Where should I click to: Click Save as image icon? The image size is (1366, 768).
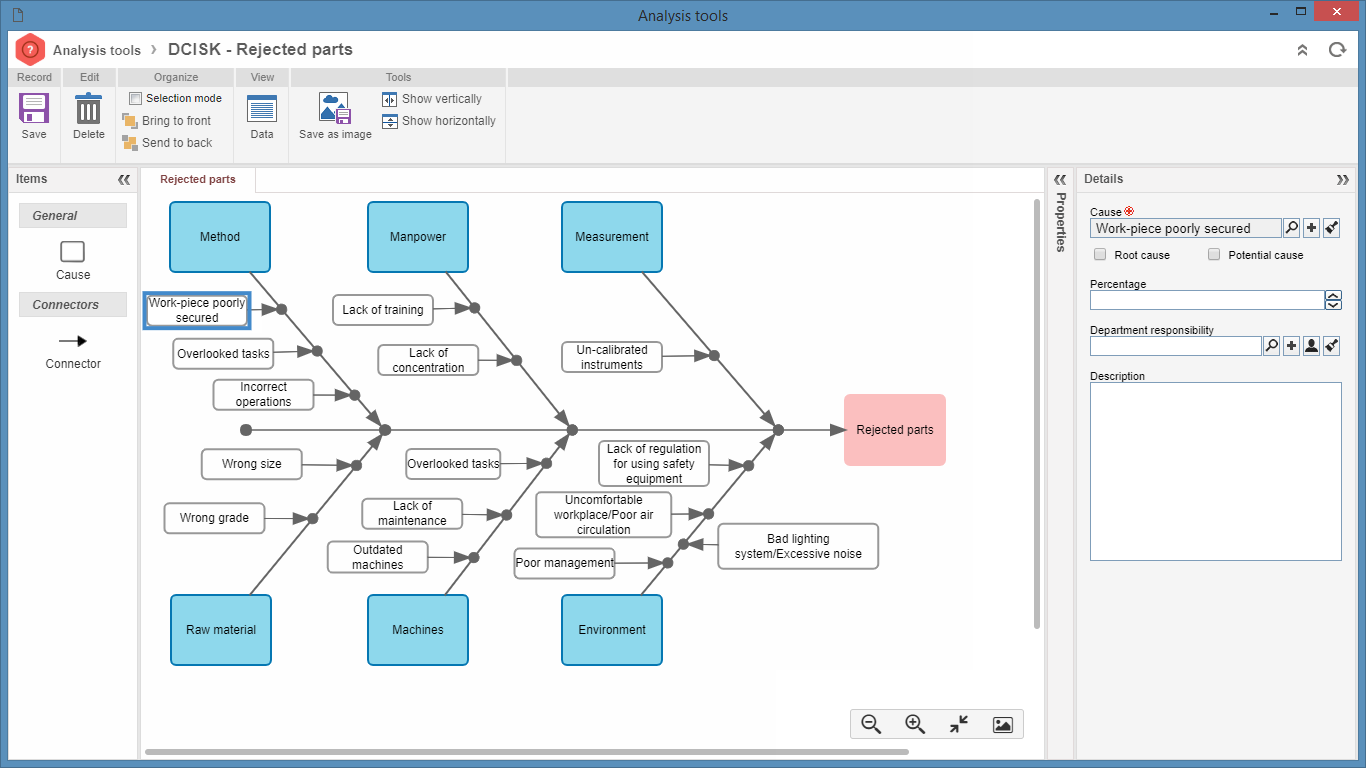(335, 108)
